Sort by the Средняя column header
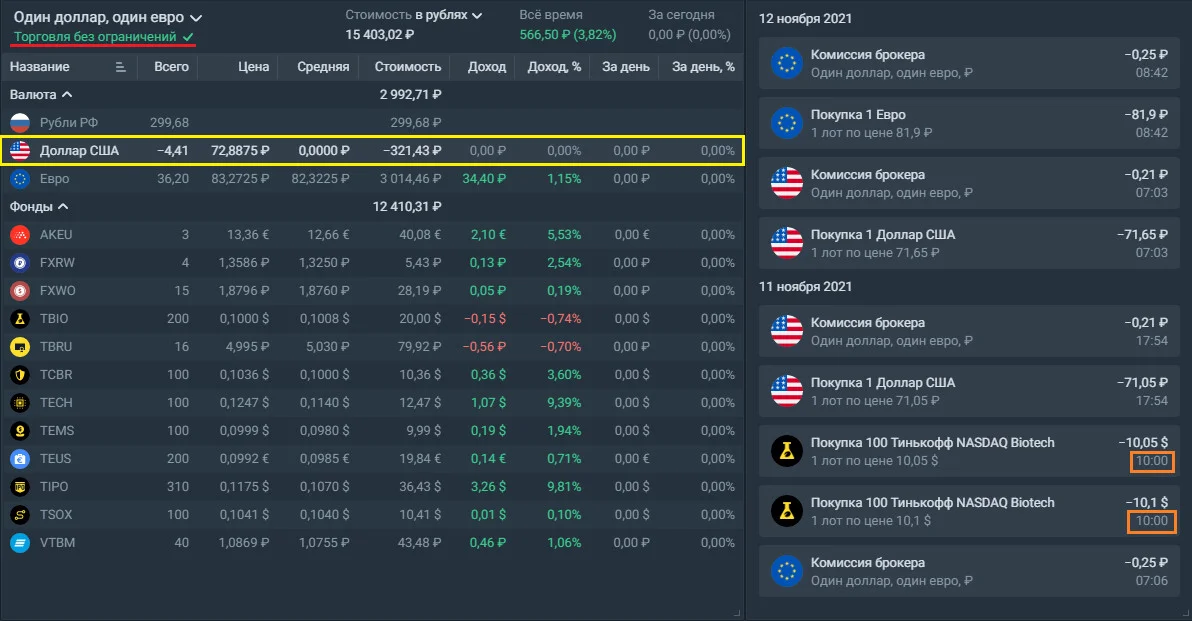This screenshot has height=621, width=1192. pyautogui.click(x=323, y=67)
